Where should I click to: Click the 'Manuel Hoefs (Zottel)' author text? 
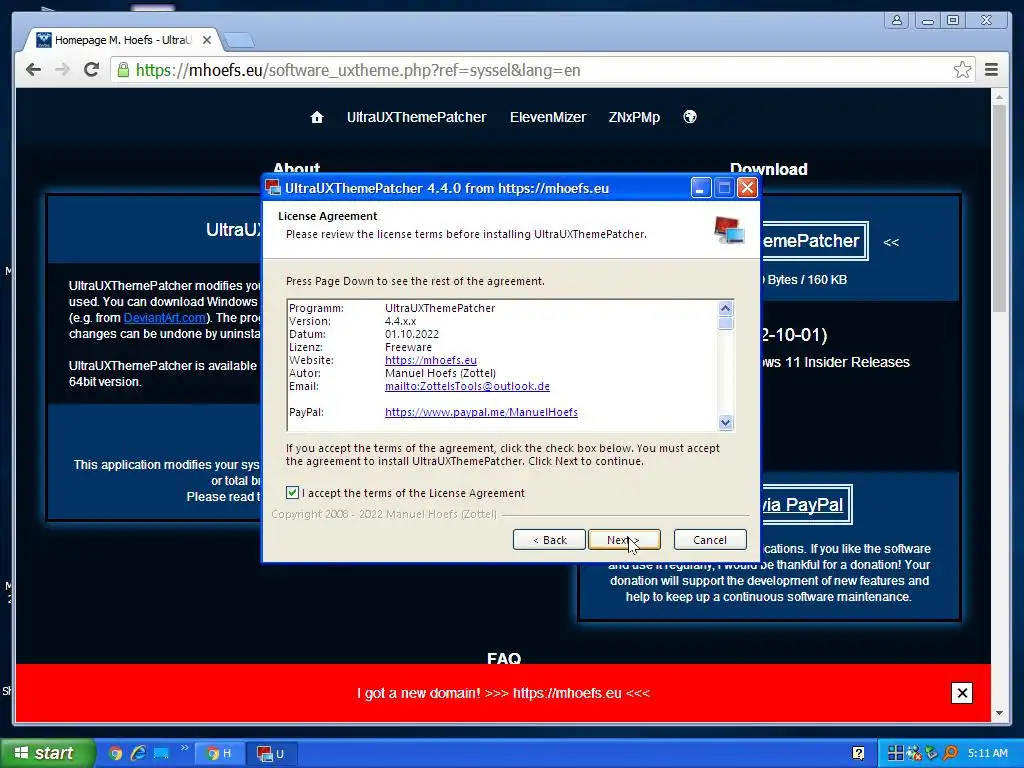[x=440, y=373]
